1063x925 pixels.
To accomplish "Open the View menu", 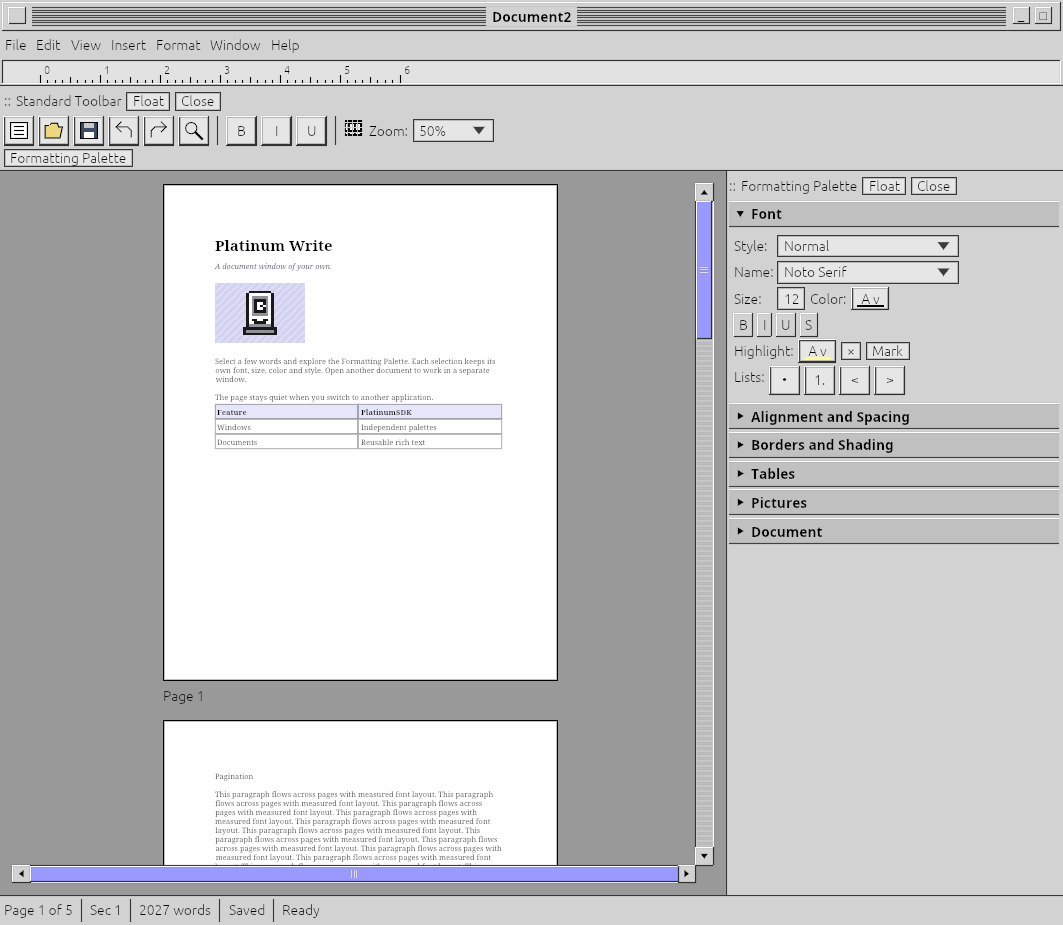I will point(85,45).
